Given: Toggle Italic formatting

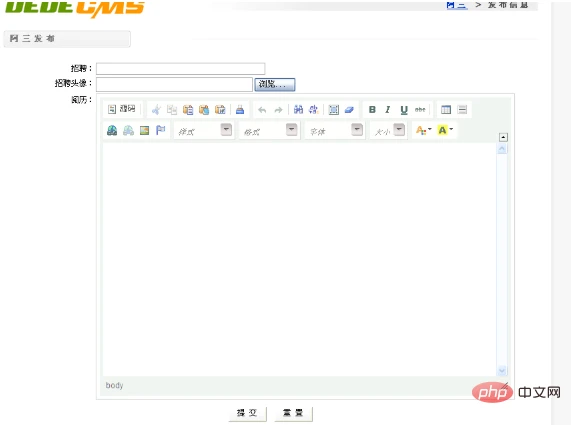Looking at the screenshot, I should 388,110.
